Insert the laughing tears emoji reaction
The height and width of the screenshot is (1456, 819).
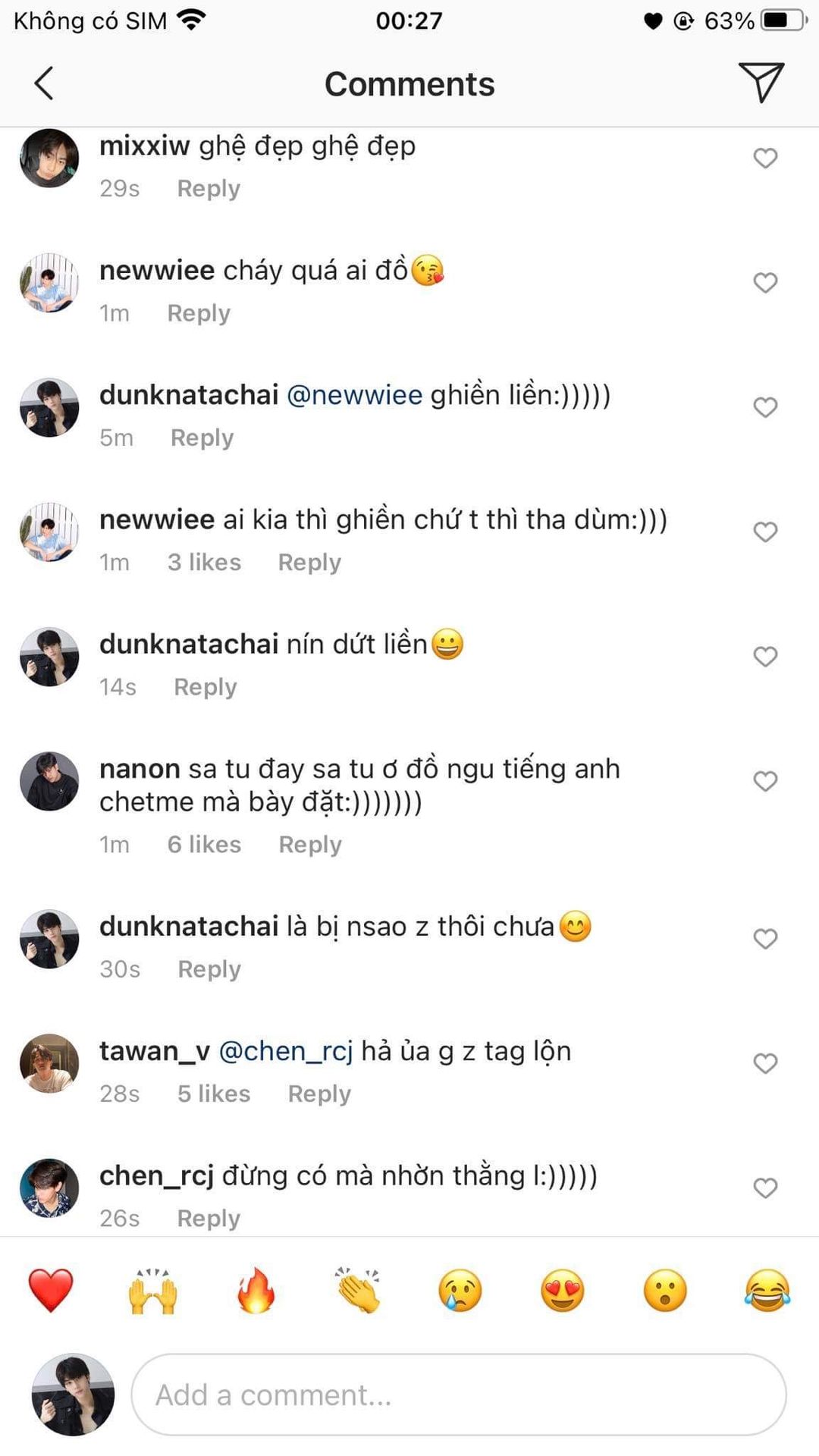click(x=767, y=1290)
